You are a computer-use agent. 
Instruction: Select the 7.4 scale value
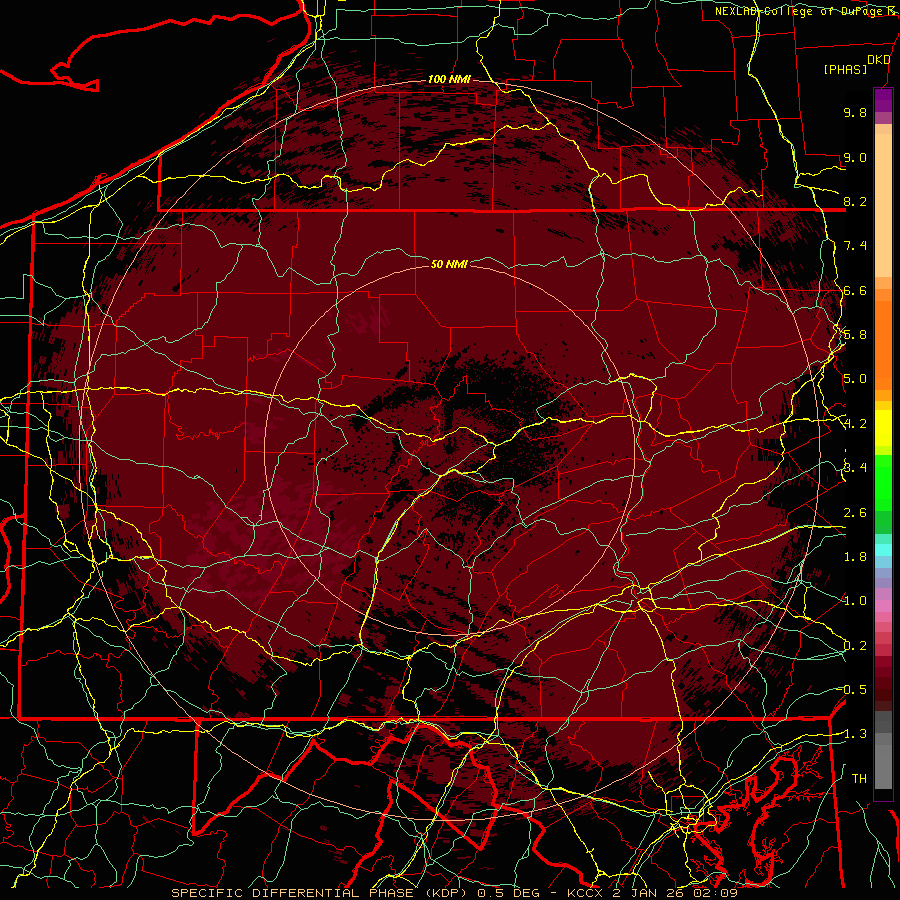(x=855, y=246)
